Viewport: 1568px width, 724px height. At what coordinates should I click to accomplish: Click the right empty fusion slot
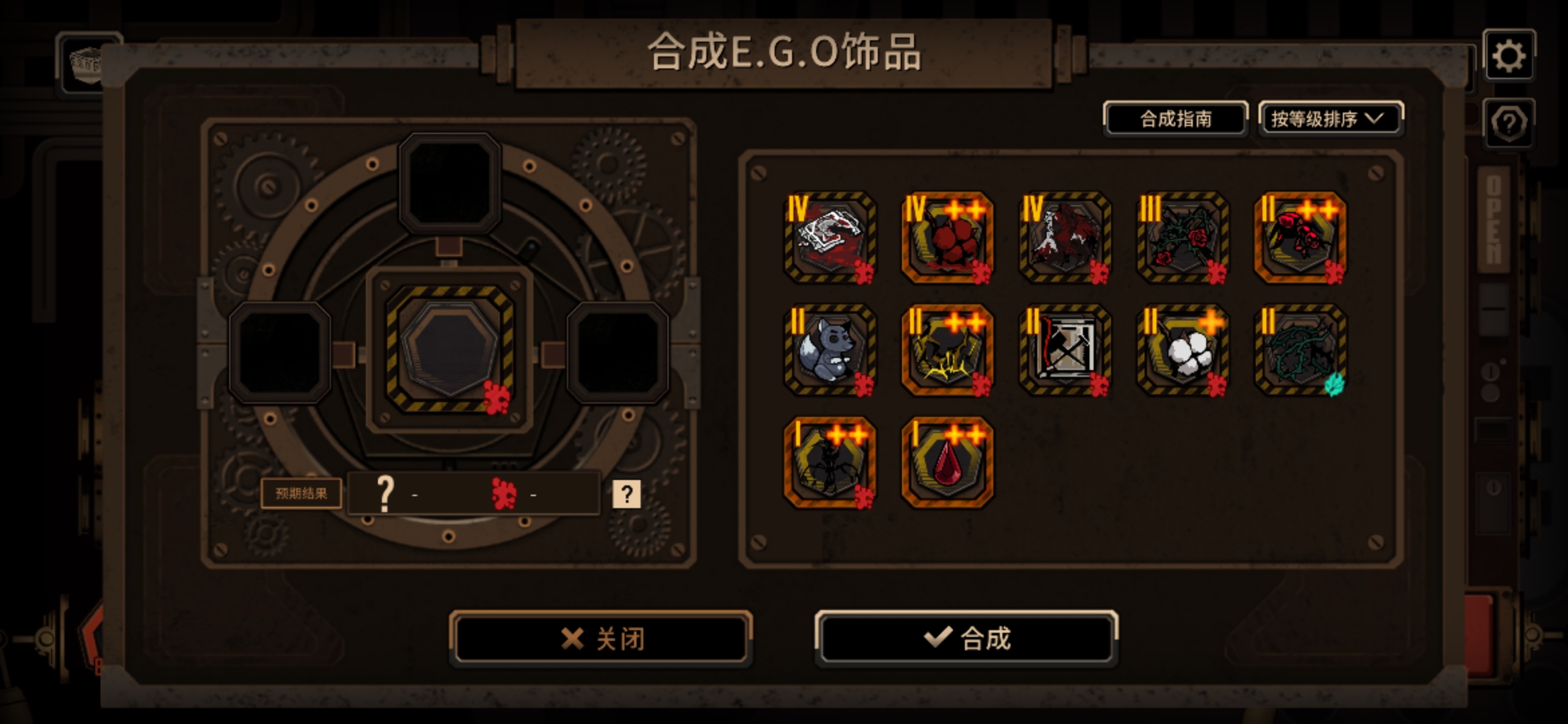click(x=617, y=352)
